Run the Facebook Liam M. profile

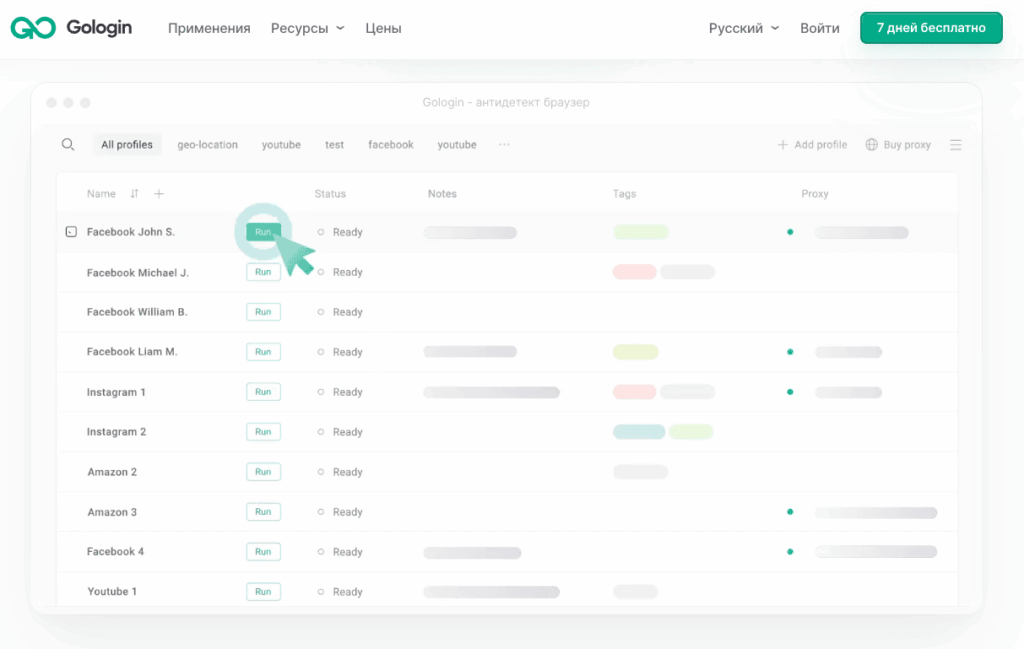click(263, 352)
